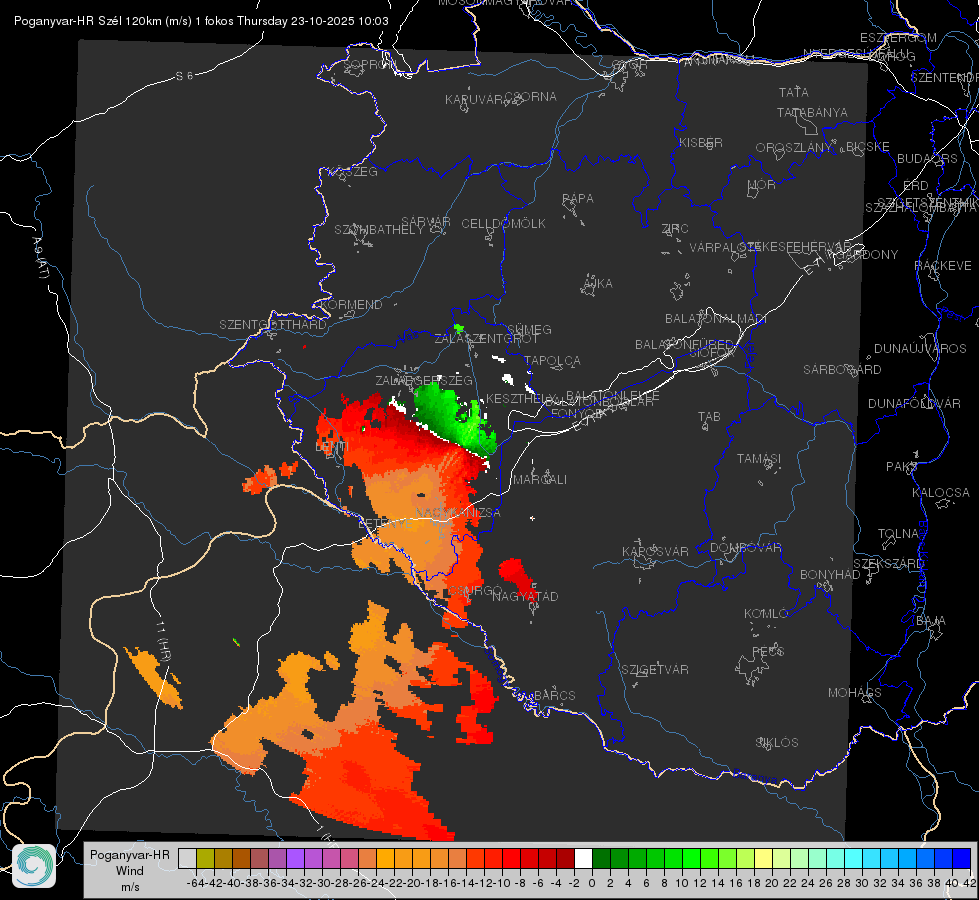Click the DUNAFÖLDVÁR city label
The image size is (979, 900).
(914, 403)
